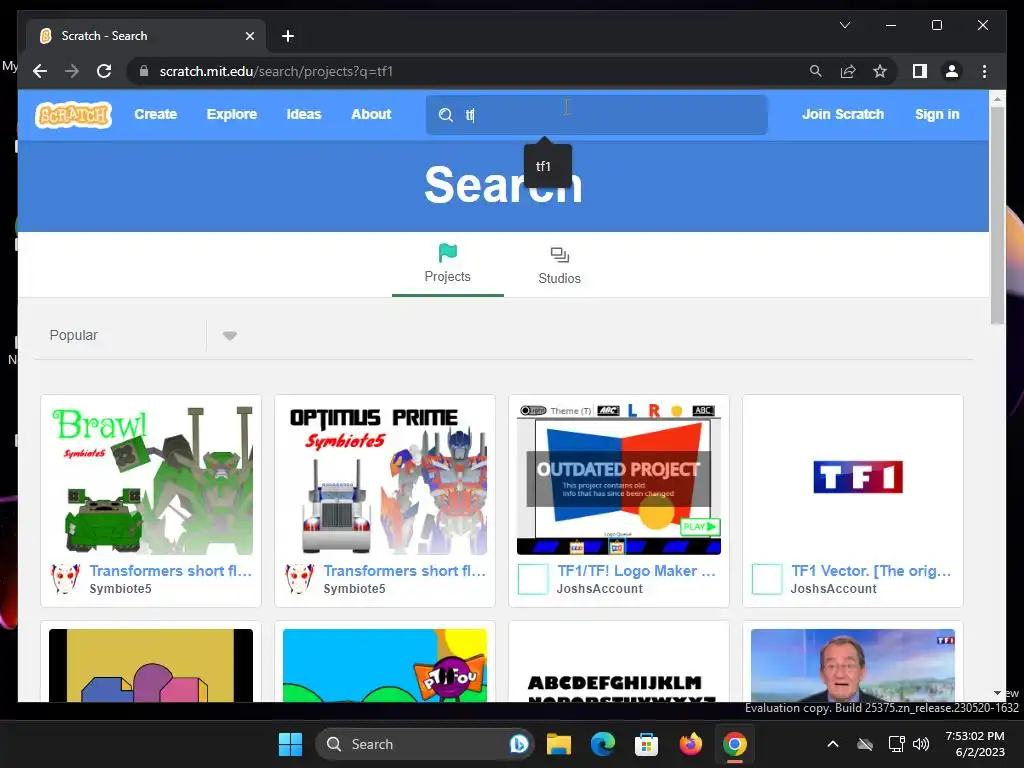Click the TF1 Vector project title link

click(x=871, y=571)
